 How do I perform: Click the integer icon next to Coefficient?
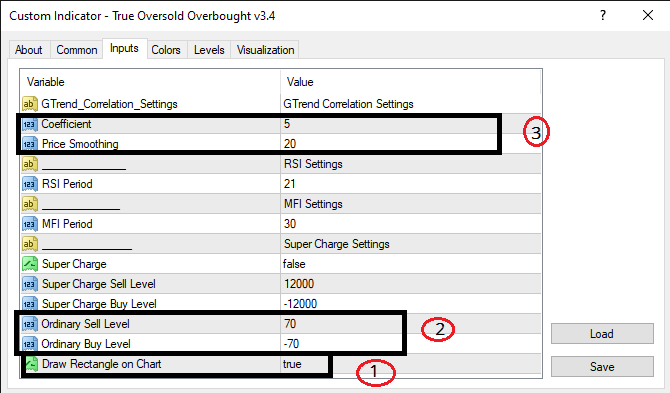coord(29,124)
